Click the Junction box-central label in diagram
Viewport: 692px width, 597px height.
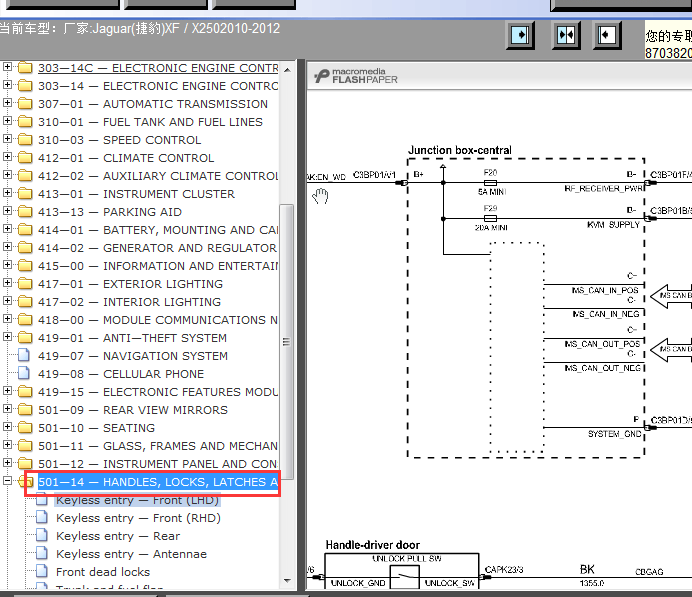[459, 150]
